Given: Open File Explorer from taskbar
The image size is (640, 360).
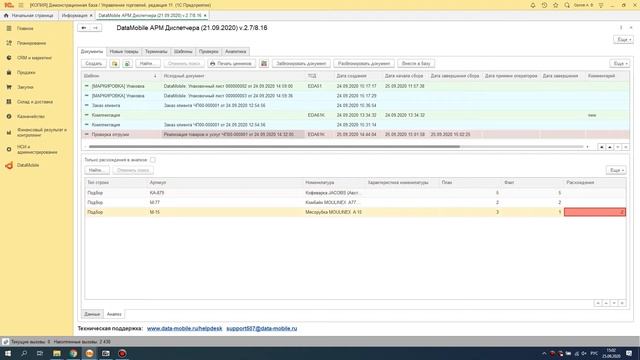Looking at the screenshot, I should [57, 353].
